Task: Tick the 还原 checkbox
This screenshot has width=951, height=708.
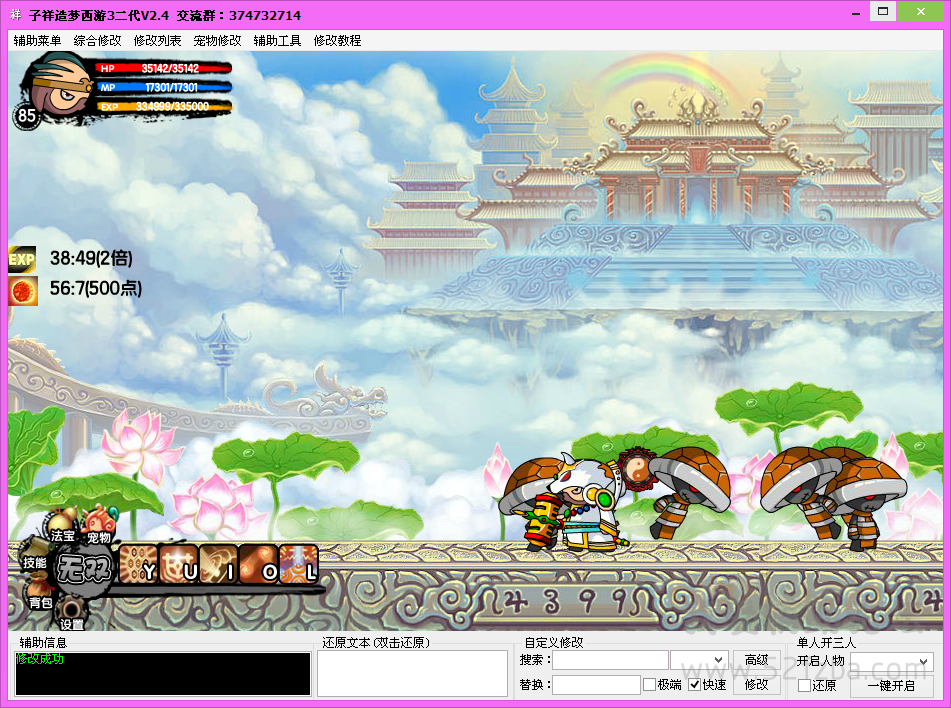Action: click(804, 686)
